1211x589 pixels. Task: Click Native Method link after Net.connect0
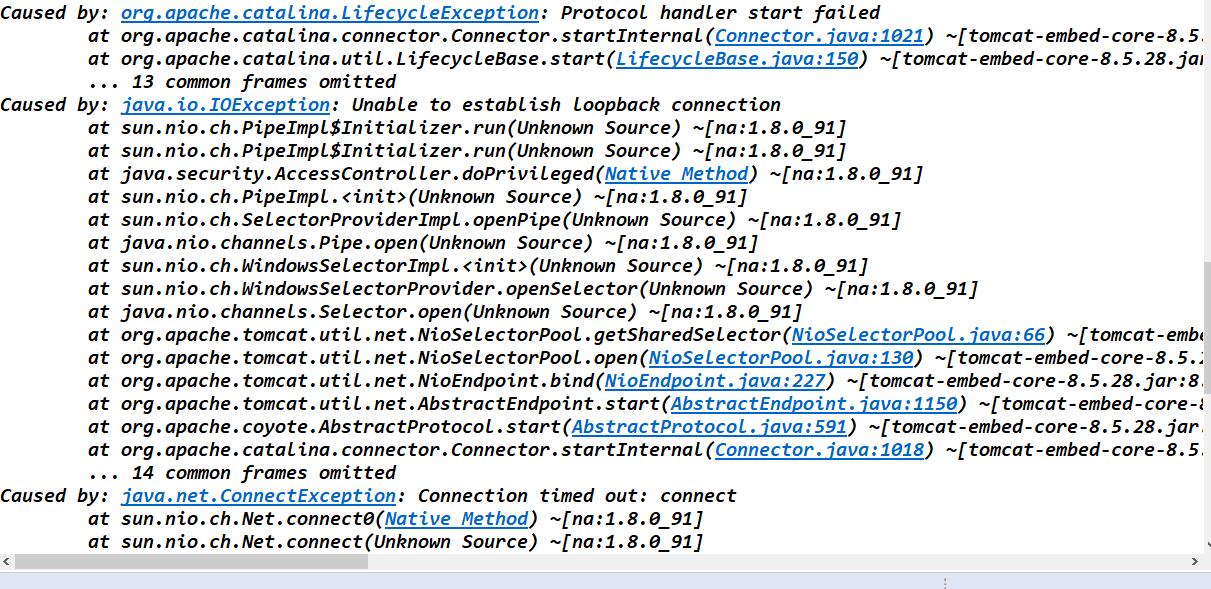tap(456, 519)
